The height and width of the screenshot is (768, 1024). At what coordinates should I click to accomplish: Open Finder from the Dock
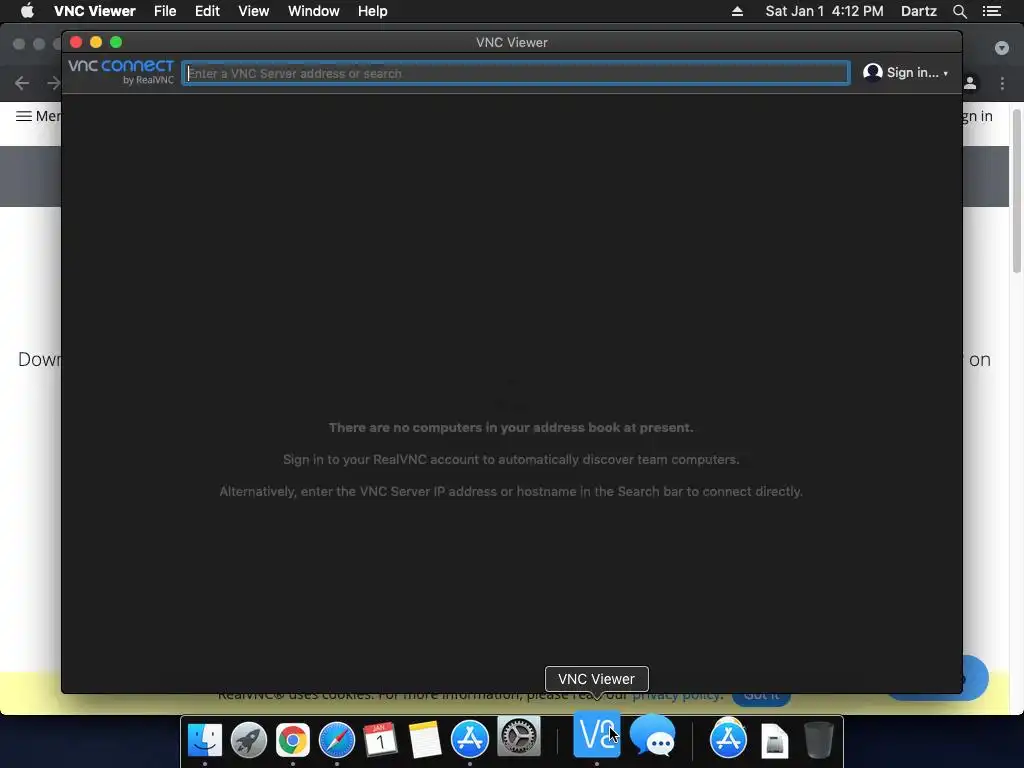pos(204,740)
